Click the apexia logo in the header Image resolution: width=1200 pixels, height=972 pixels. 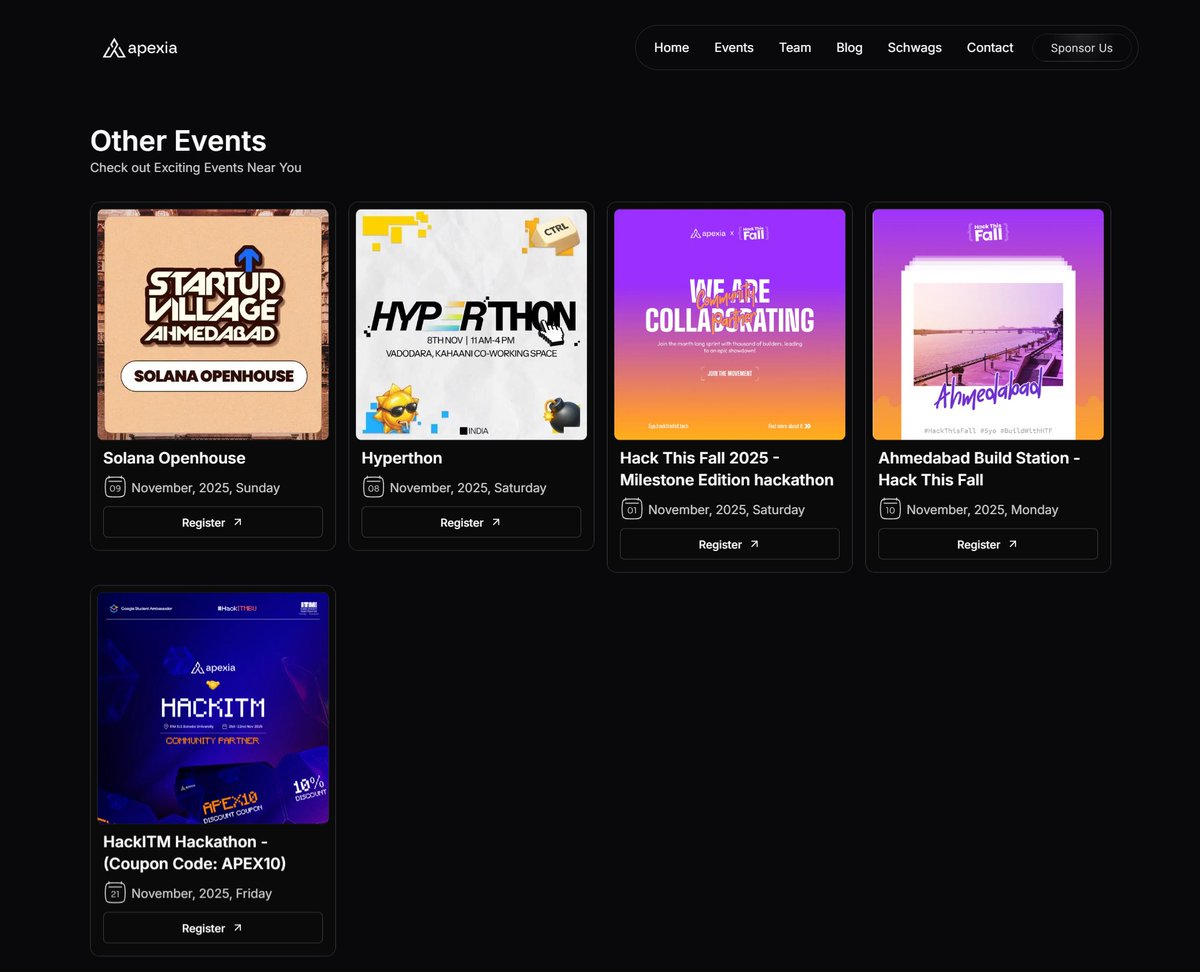pyautogui.click(x=140, y=48)
